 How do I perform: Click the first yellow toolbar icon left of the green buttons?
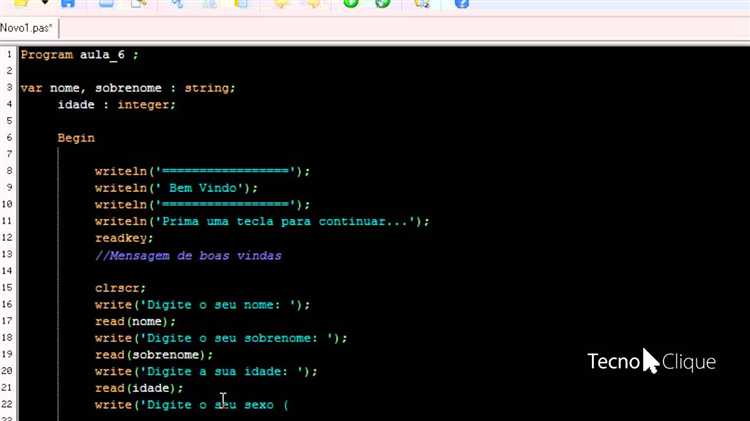281,4
